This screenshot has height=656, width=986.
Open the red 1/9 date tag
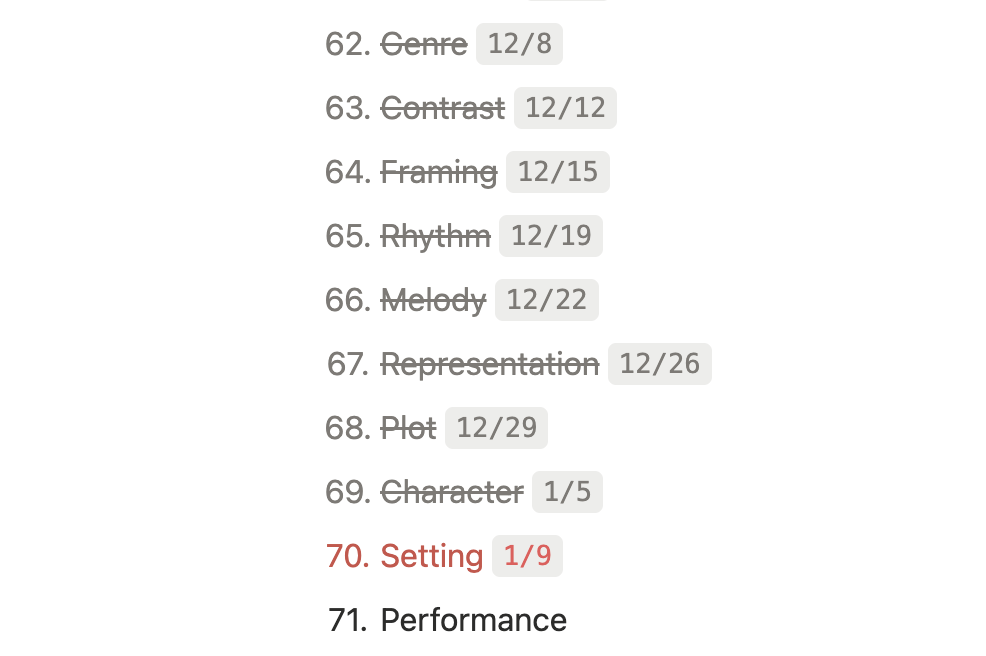point(527,556)
